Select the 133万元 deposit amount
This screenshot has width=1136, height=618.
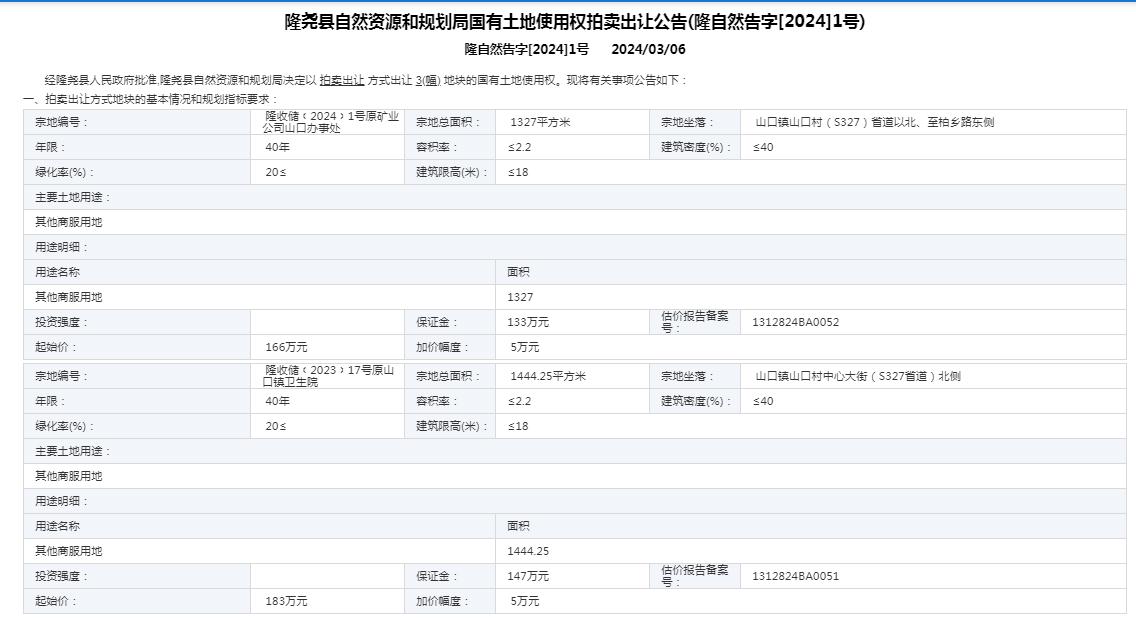528,322
